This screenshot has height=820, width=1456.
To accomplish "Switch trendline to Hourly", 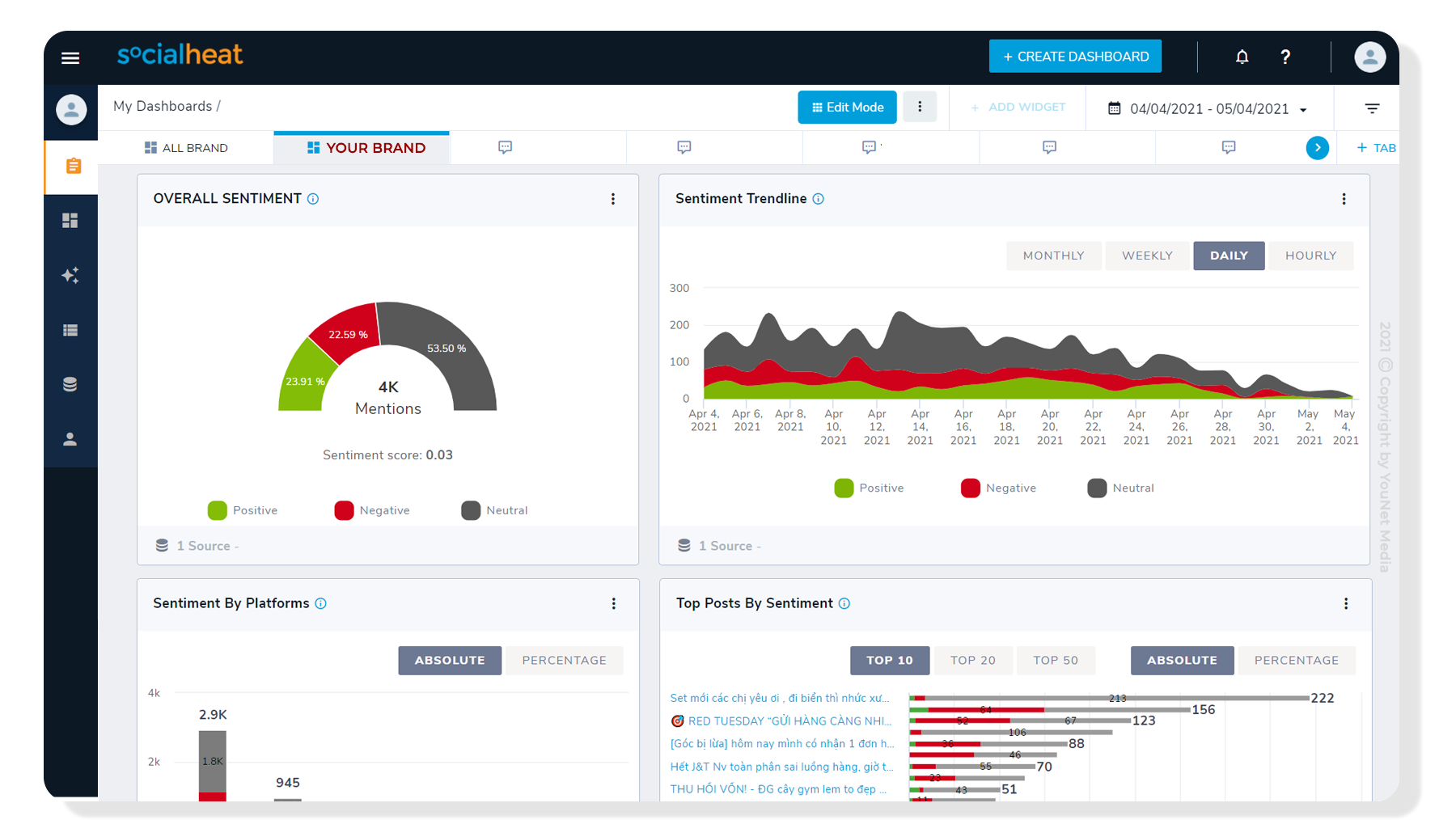I will click(1310, 256).
